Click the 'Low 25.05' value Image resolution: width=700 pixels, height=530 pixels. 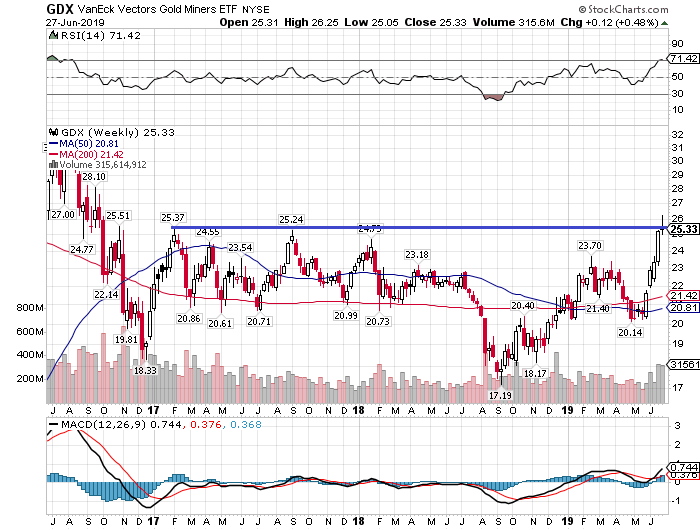point(371,22)
